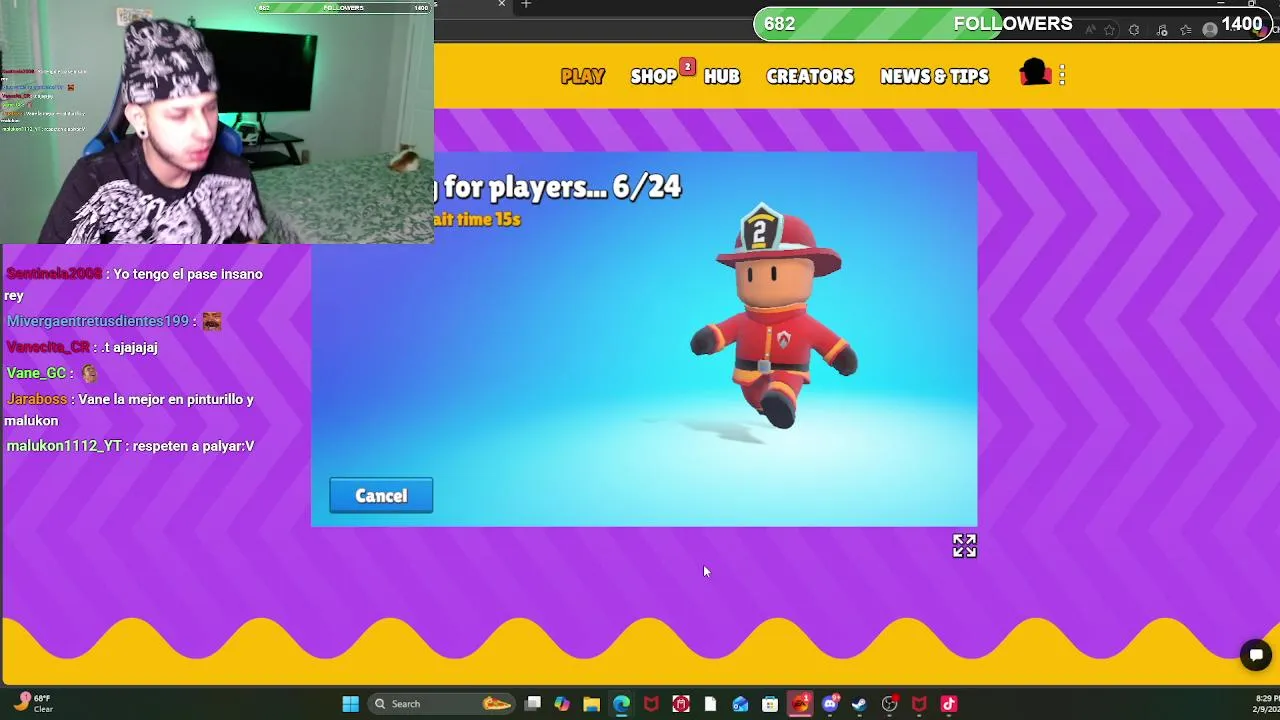Switch to the Microsoft Edge taskbar icon

pyautogui.click(x=621, y=704)
